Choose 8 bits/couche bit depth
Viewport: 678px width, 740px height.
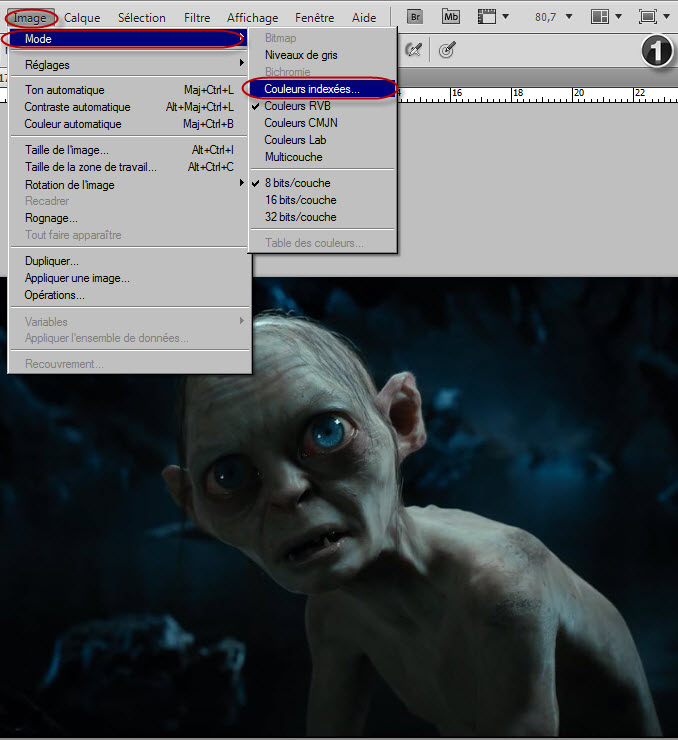[x=297, y=183]
